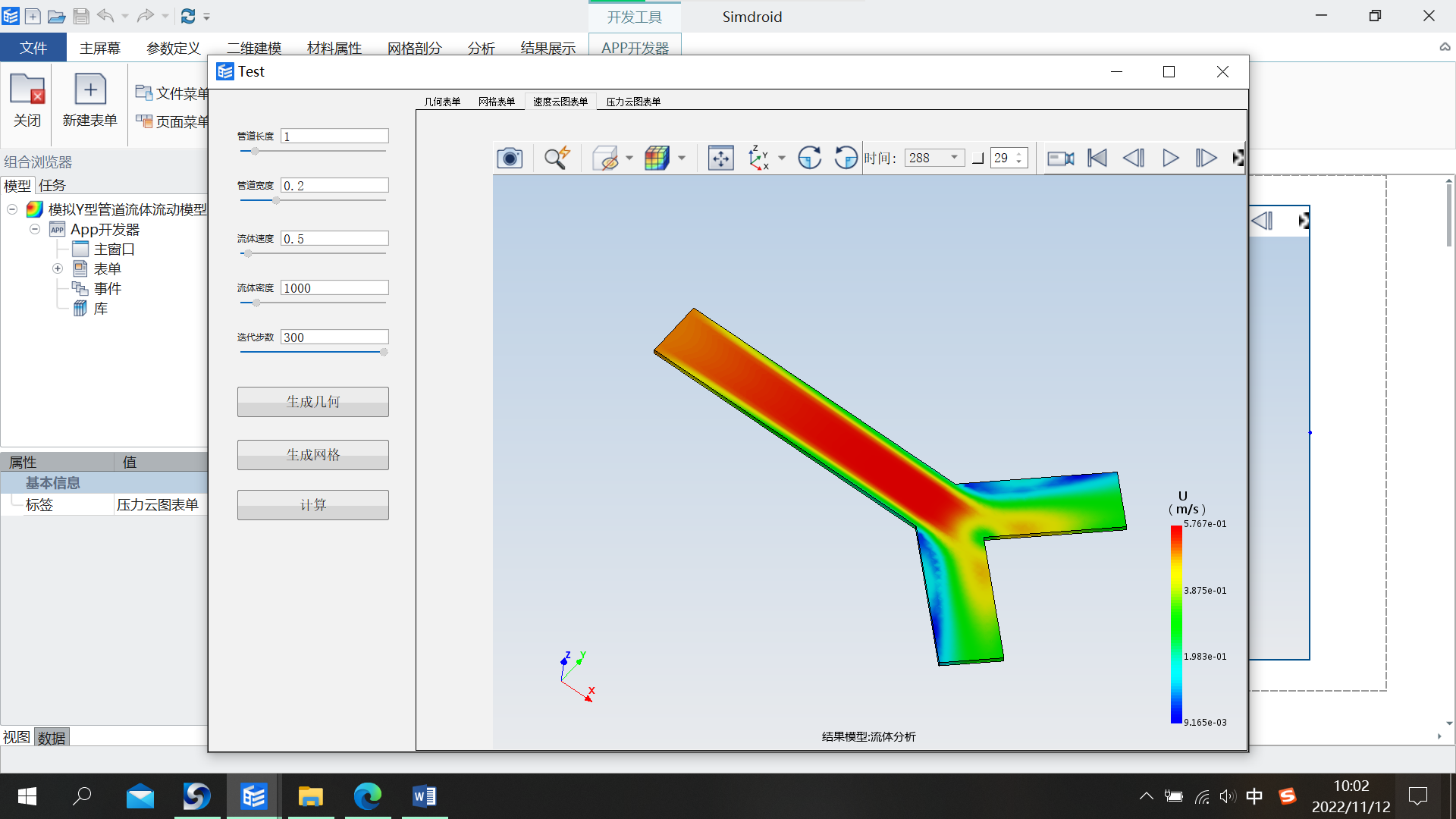Click the 迭代步数 slider handle

click(384, 352)
